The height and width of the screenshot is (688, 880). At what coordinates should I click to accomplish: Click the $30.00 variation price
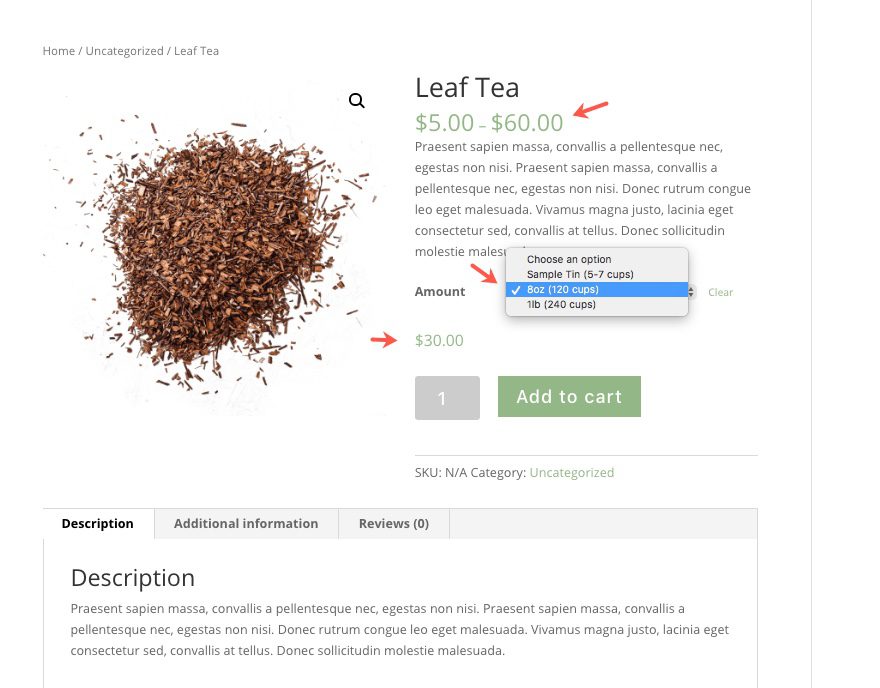439,341
